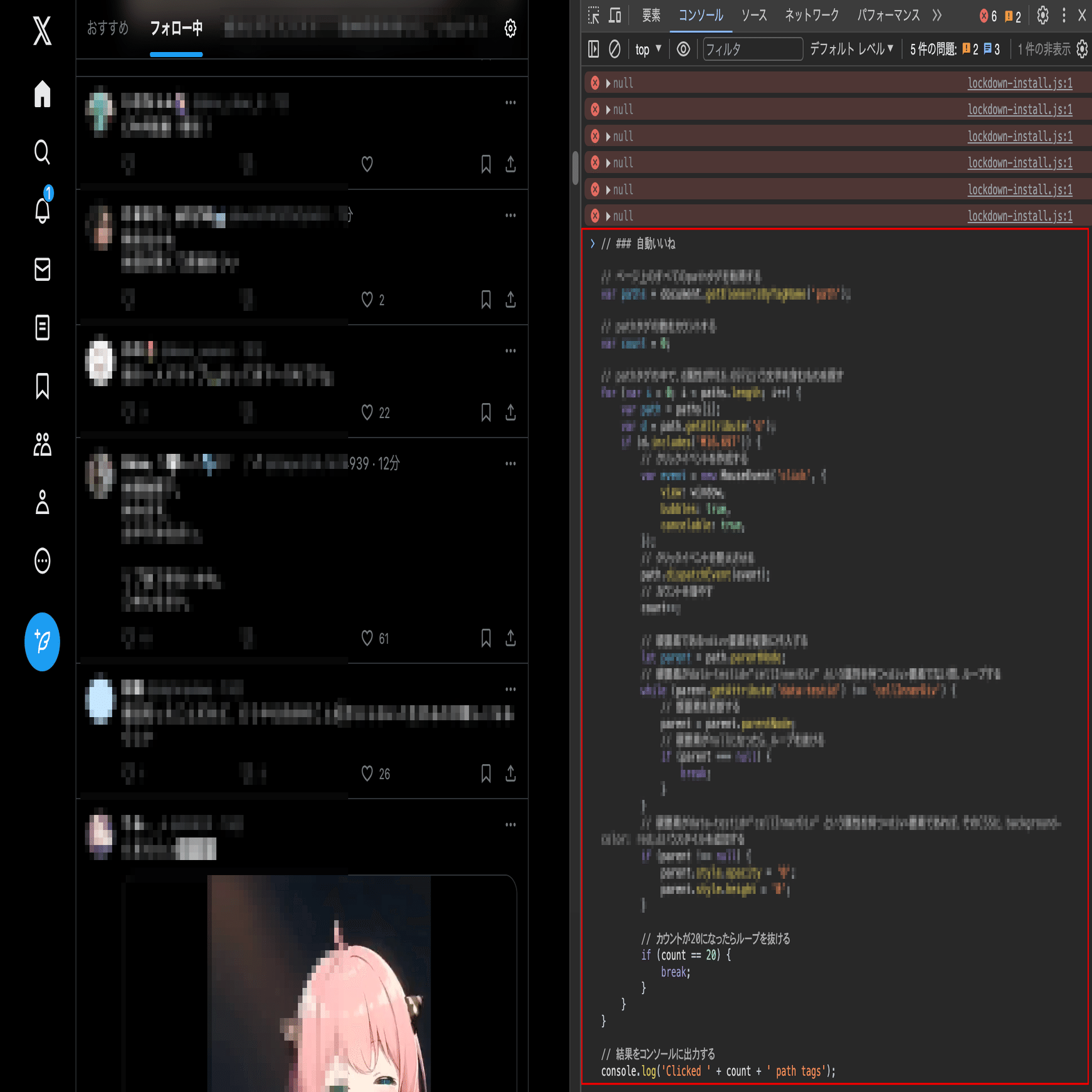1092x1092 pixels.
Task: Open X Home from the sidebar
Action: pyautogui.click(x=41, y=93)
